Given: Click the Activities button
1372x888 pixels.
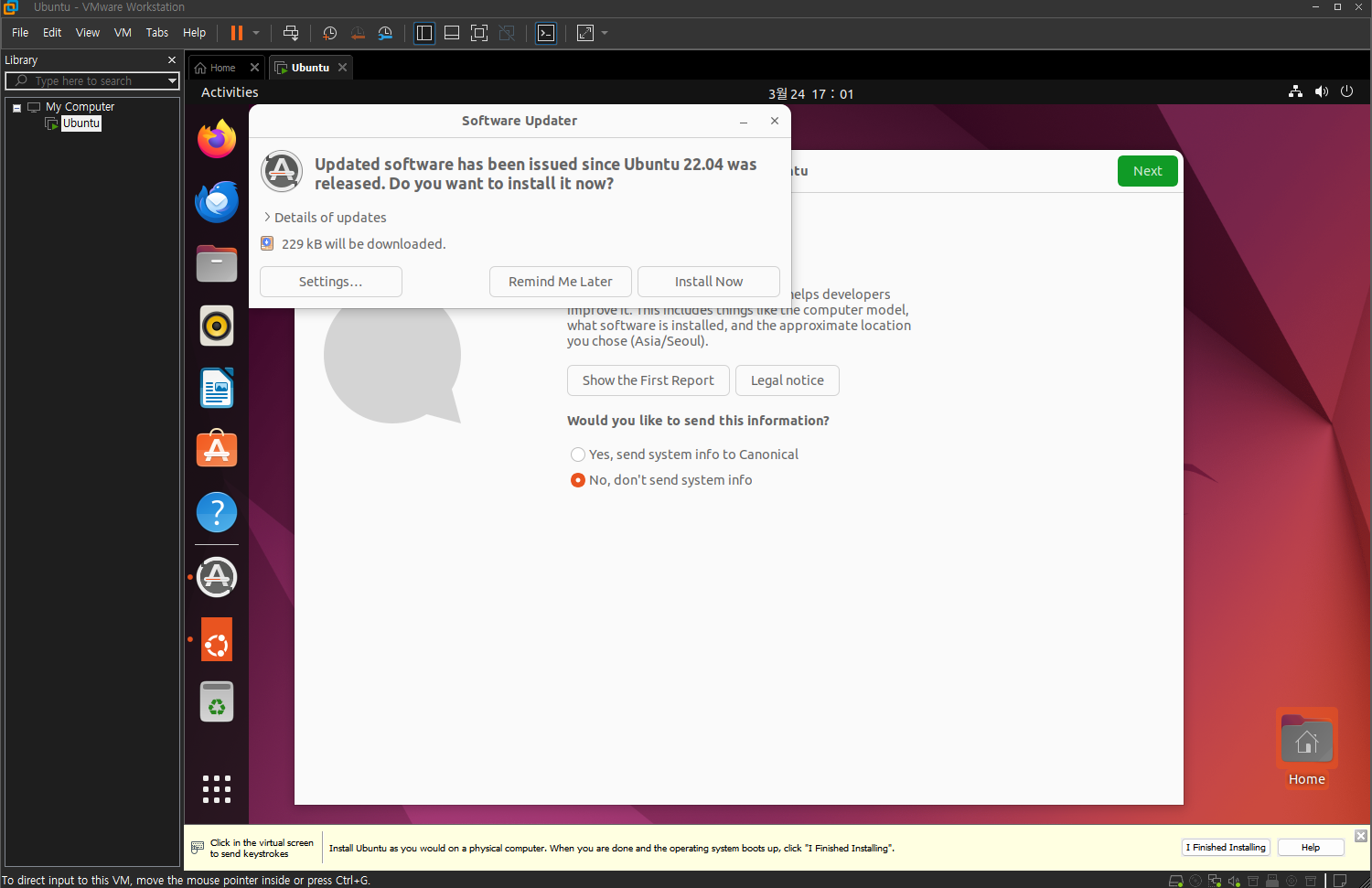Looking at the screenshot, I should [x=230, y=92].
